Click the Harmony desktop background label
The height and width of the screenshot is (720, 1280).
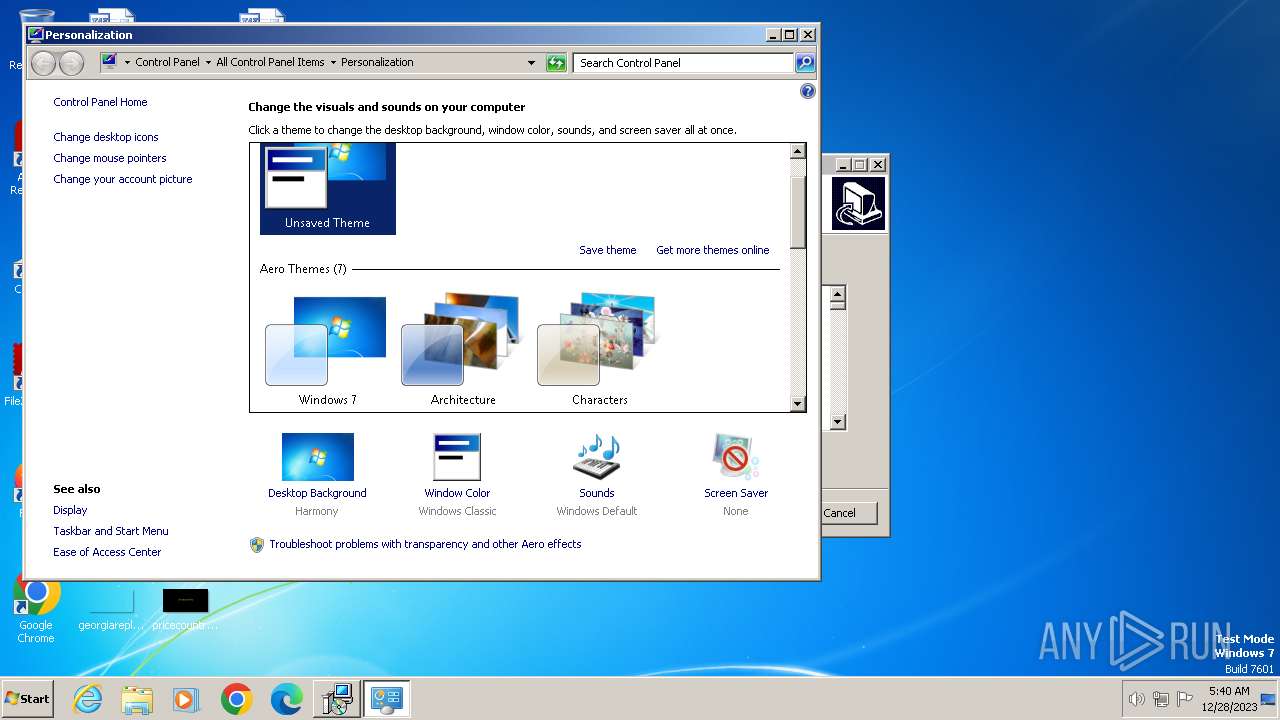tap(317, 511)
